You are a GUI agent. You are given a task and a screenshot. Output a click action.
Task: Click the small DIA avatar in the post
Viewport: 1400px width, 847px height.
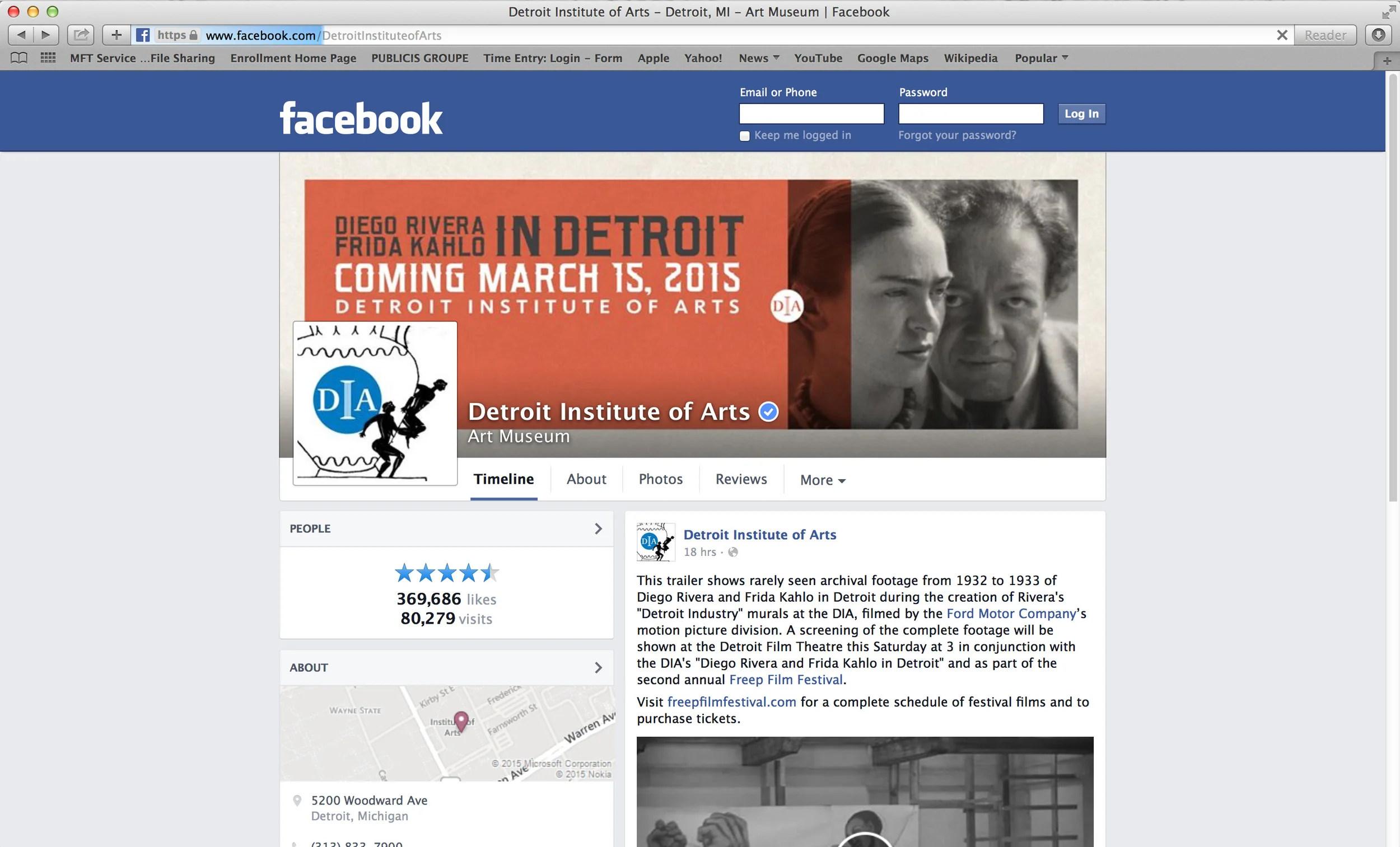coord(656,542)
